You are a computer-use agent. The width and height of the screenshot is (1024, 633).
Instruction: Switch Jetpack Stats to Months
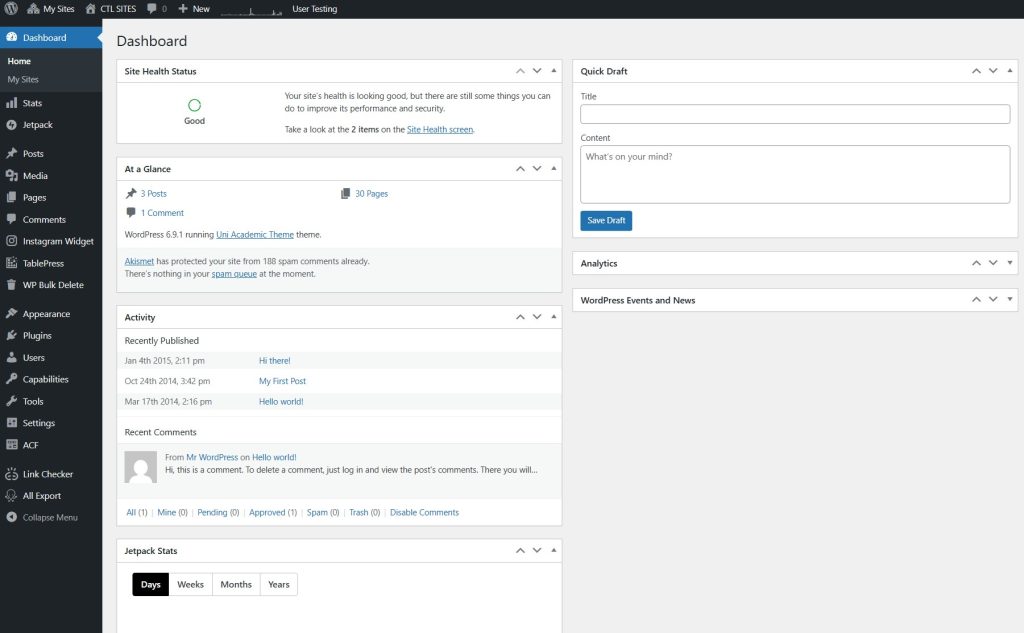tap(236, 584)
